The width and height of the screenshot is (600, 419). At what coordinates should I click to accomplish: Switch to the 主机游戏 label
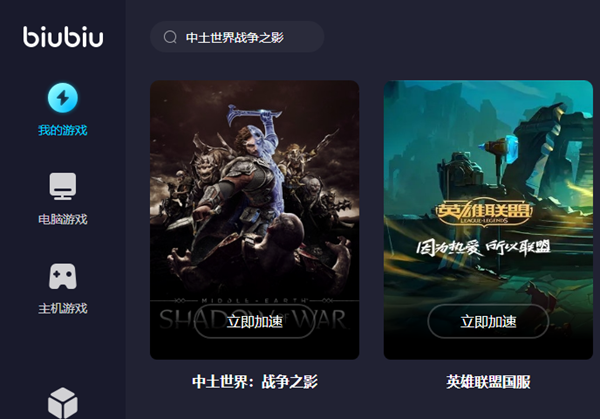[x=63, y=308]
